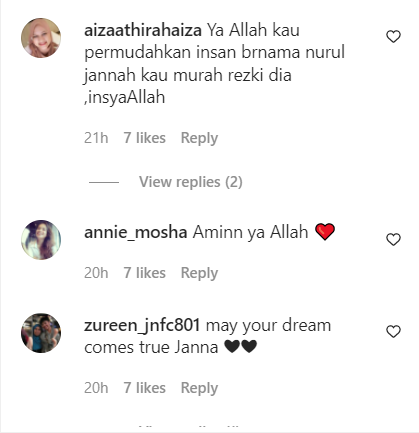Click the 20h timestamp under annie_mosha's comment

pyautogui.click(x=96, y=273)
